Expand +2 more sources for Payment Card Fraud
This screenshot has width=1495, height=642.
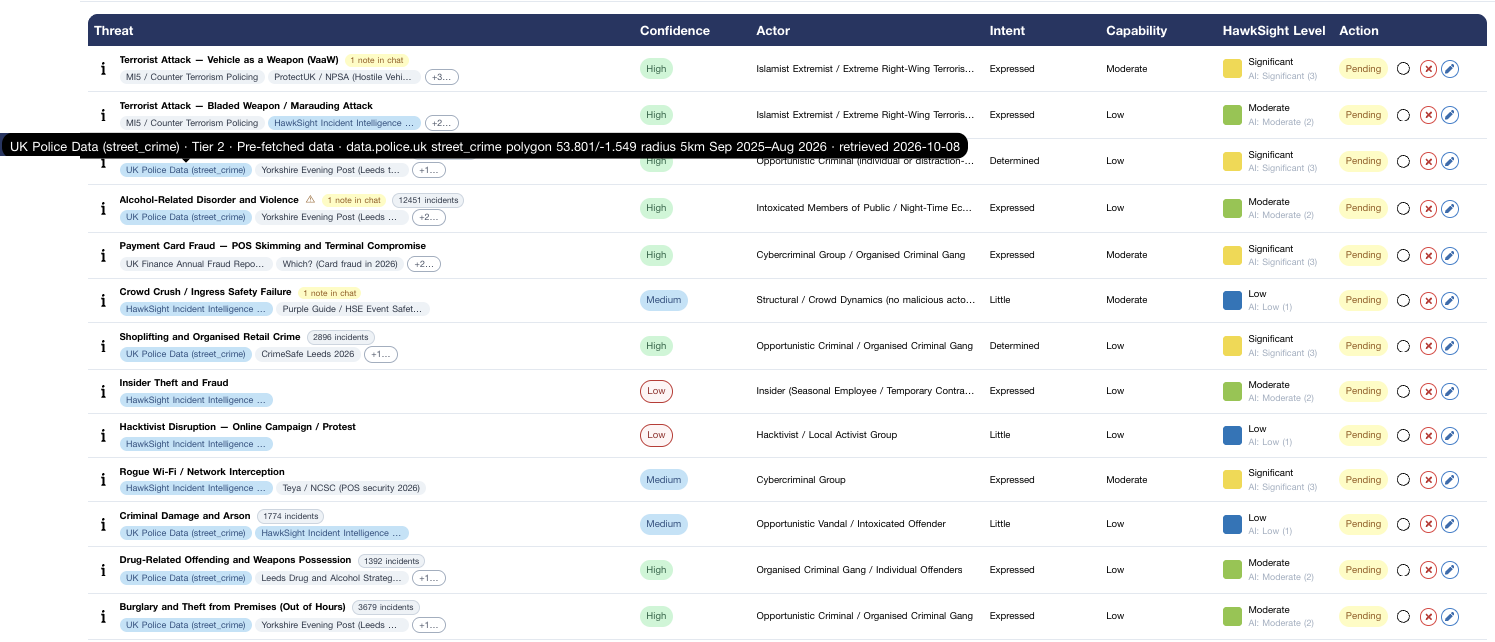424,264
